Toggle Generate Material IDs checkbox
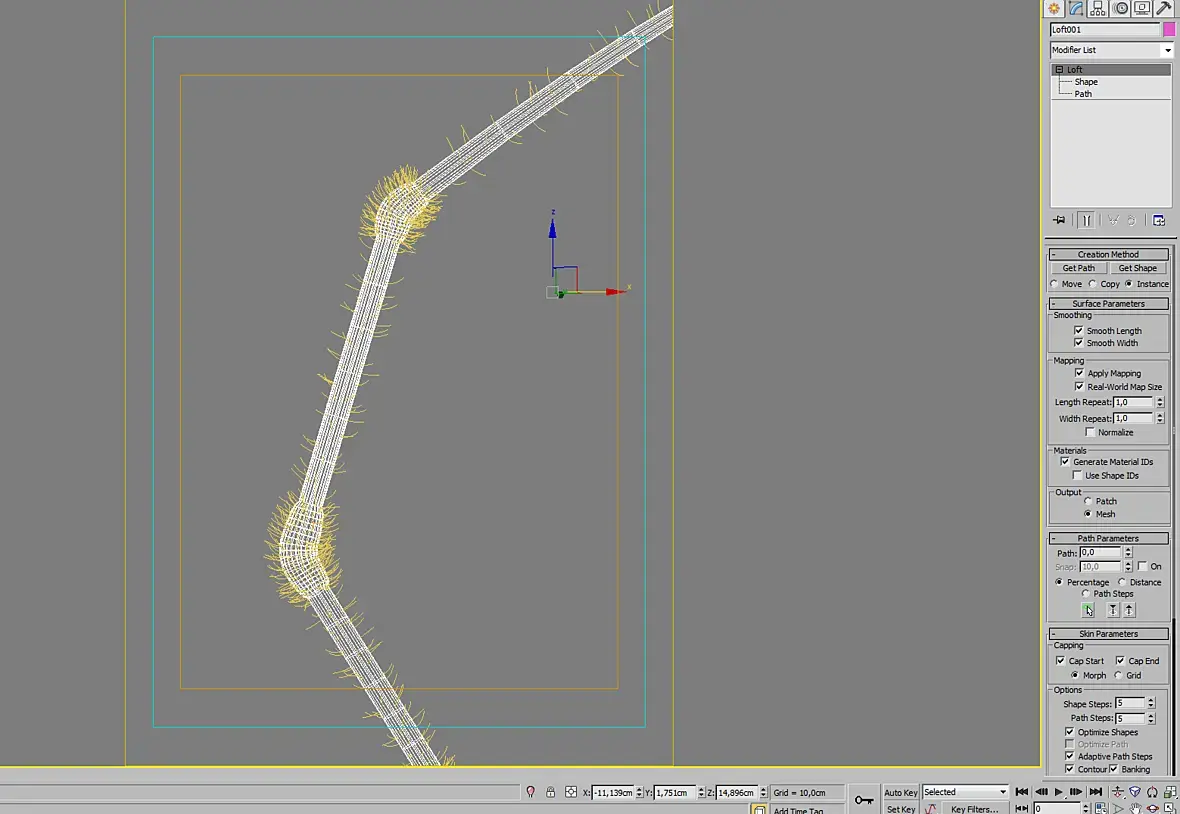 click(1065, 461)
